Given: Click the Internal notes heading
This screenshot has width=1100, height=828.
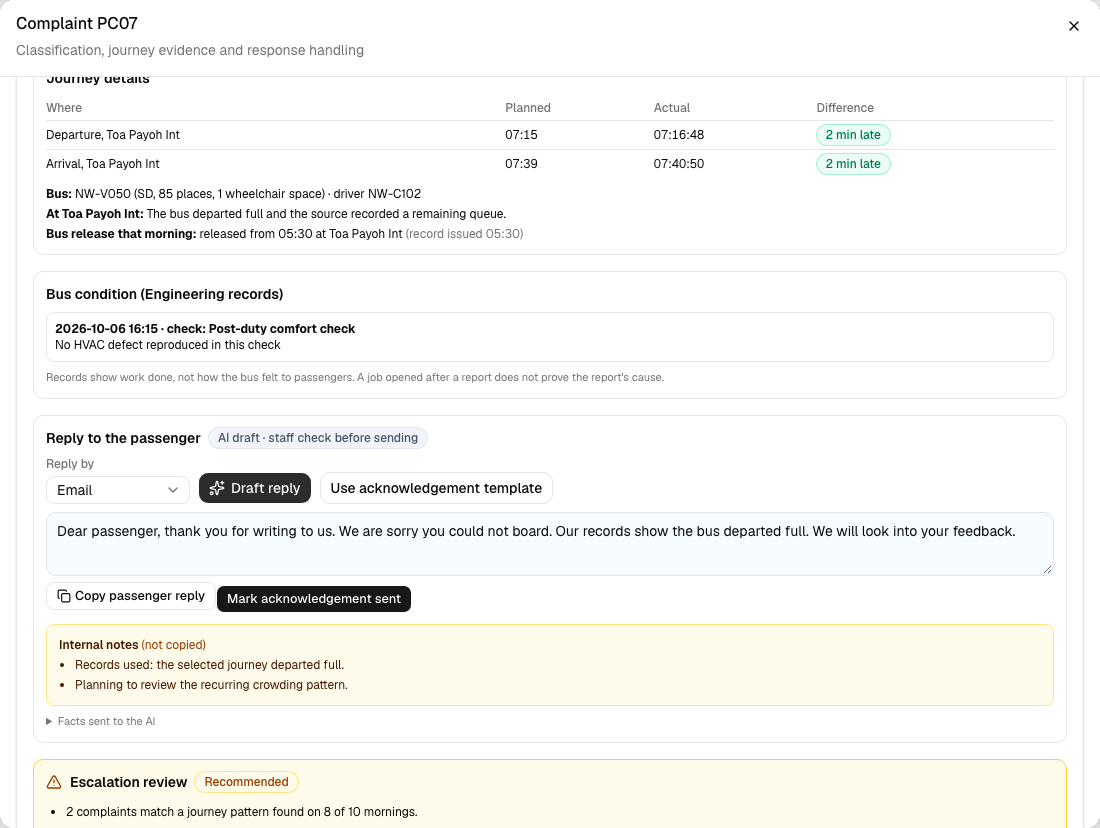Looking at the screenshot, I should pos(98,645).
